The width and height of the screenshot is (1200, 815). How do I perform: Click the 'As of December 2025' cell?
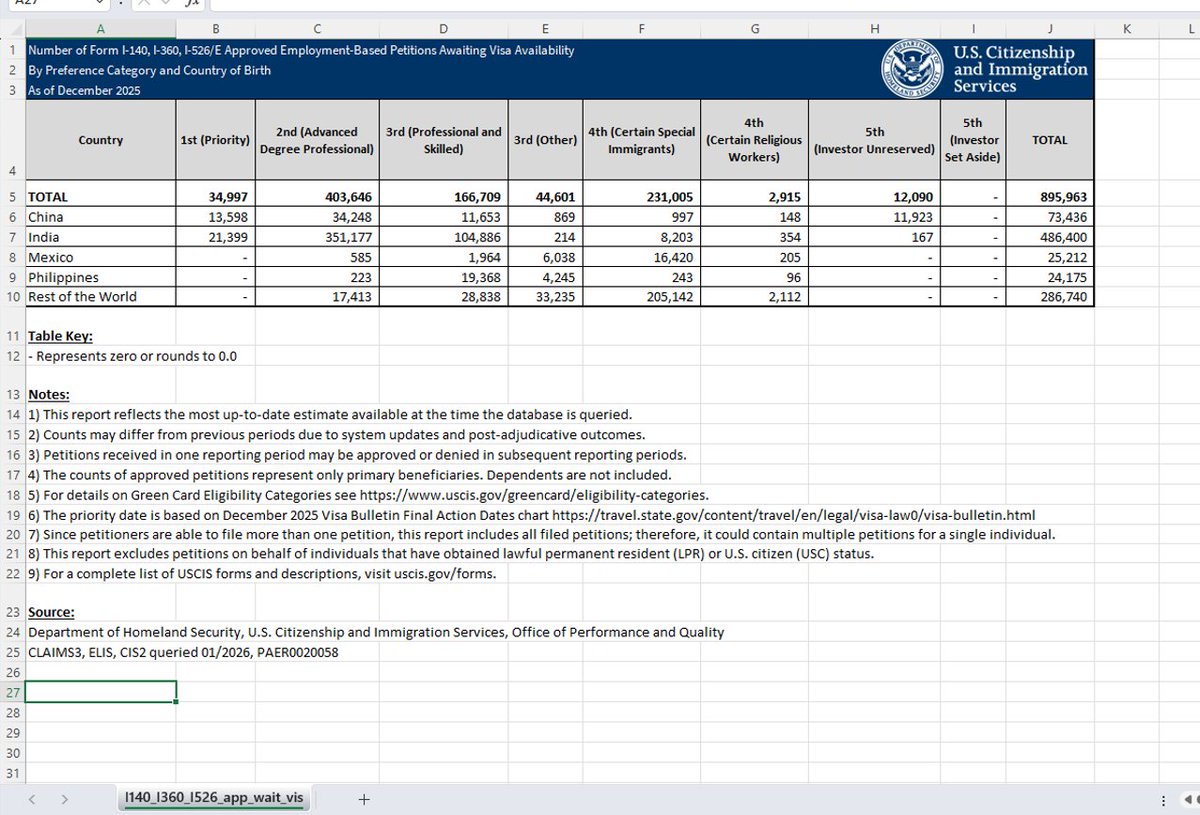coord(84,90)
